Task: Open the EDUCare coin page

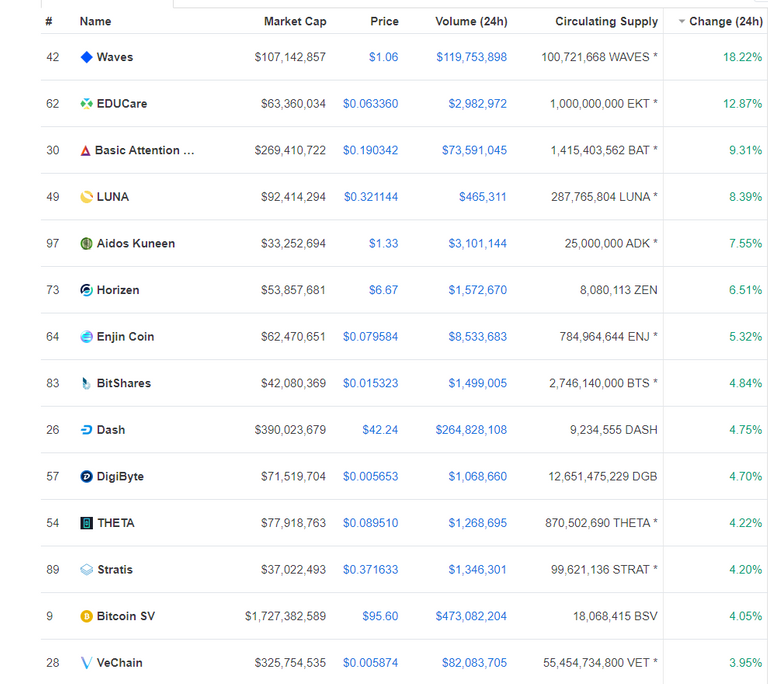Action: tap(122, 104)
